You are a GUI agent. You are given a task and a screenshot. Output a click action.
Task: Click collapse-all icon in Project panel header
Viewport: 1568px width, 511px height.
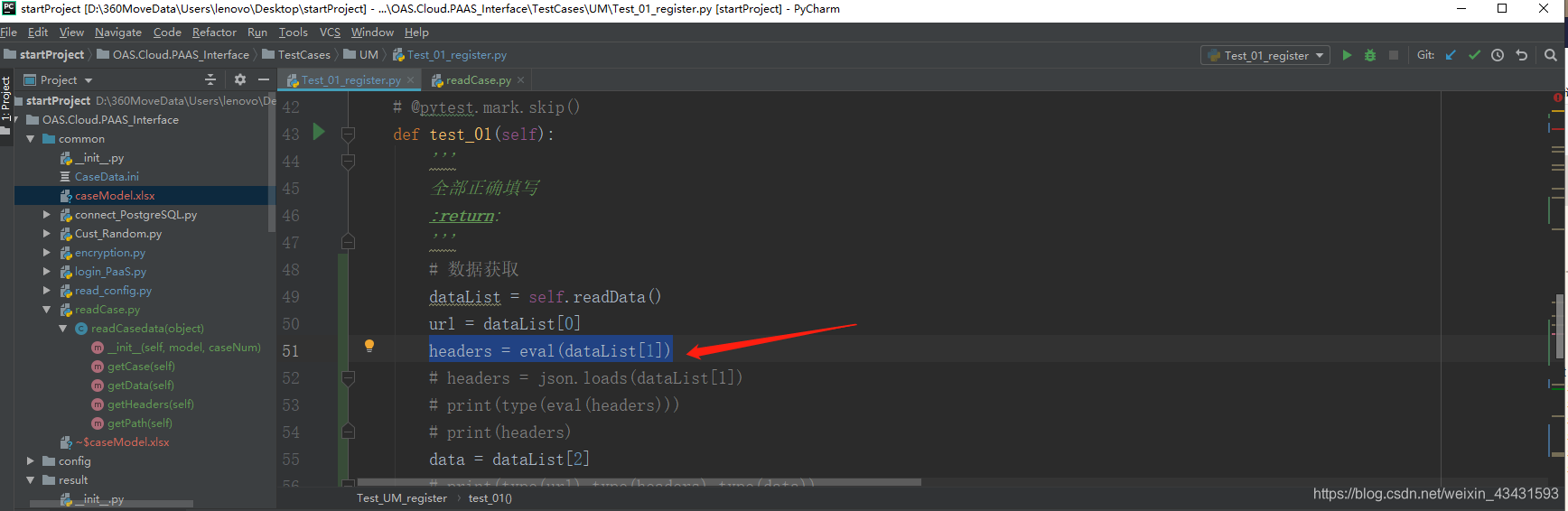[210, 79]
